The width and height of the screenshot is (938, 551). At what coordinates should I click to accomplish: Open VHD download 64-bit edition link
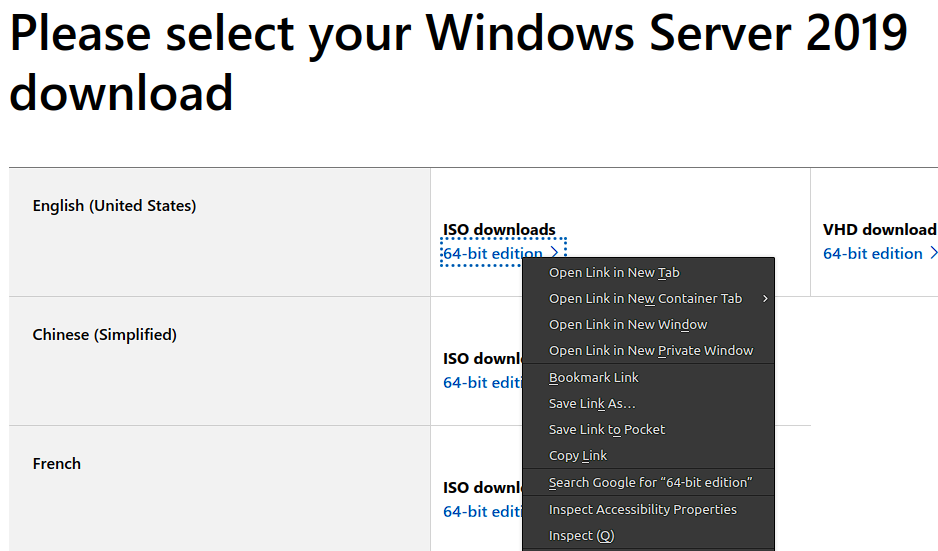point(879,254)
